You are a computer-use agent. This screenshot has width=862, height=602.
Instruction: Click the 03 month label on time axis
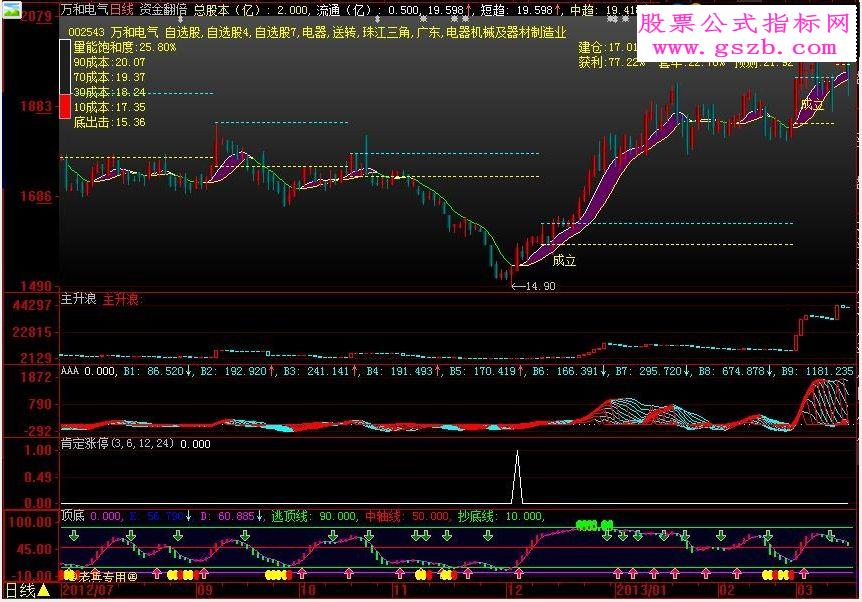(x=804, y=590)
